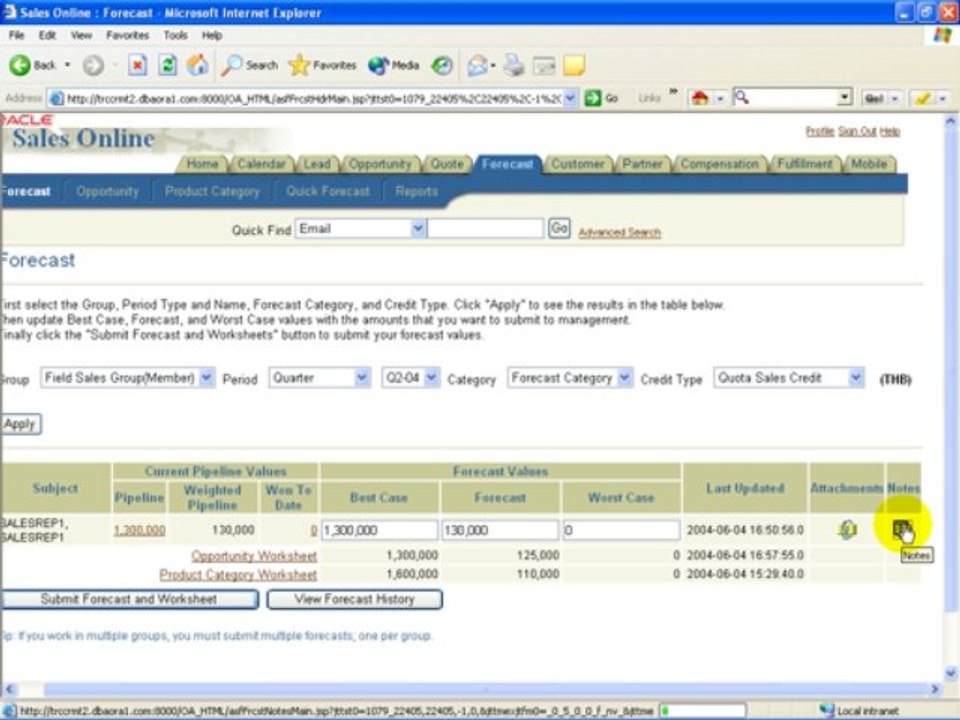Click the red house icon on links bar
960x720 pixels.
[700, 98]
